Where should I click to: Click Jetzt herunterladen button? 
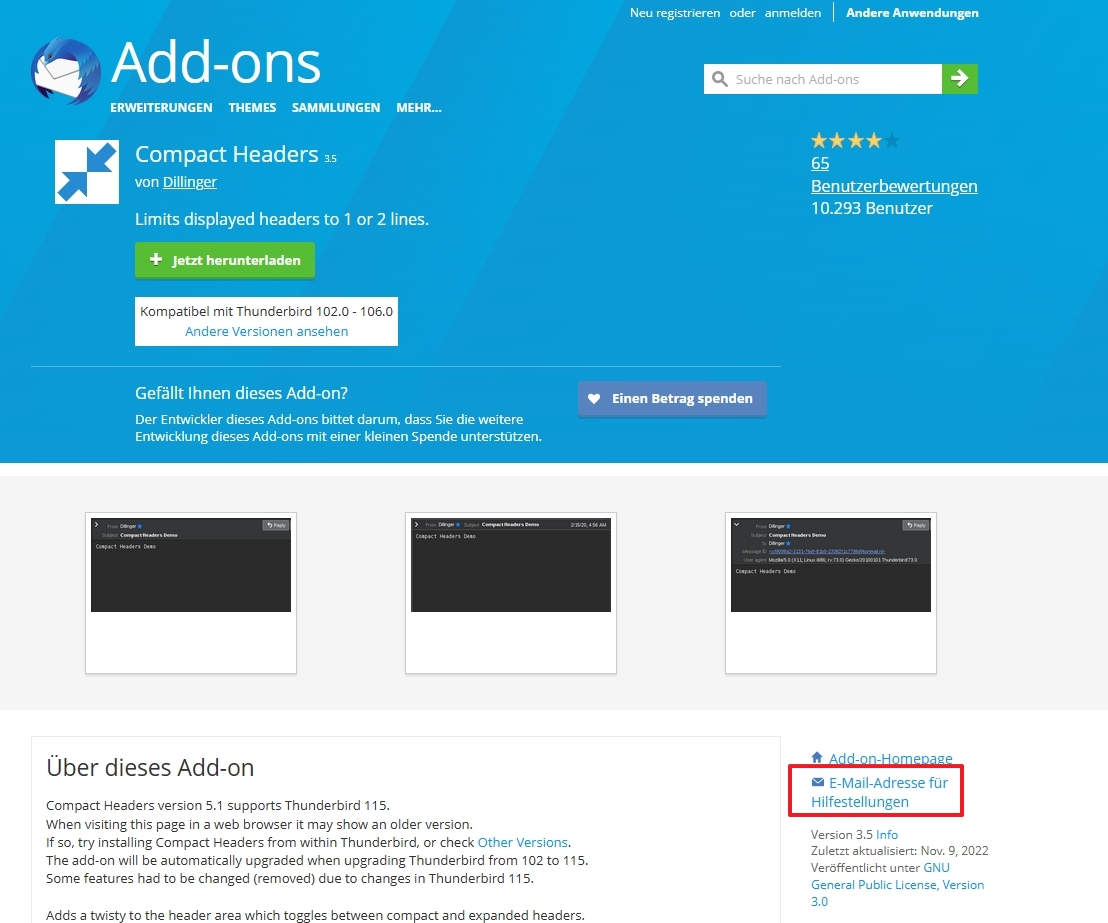[x=225, y=260]
